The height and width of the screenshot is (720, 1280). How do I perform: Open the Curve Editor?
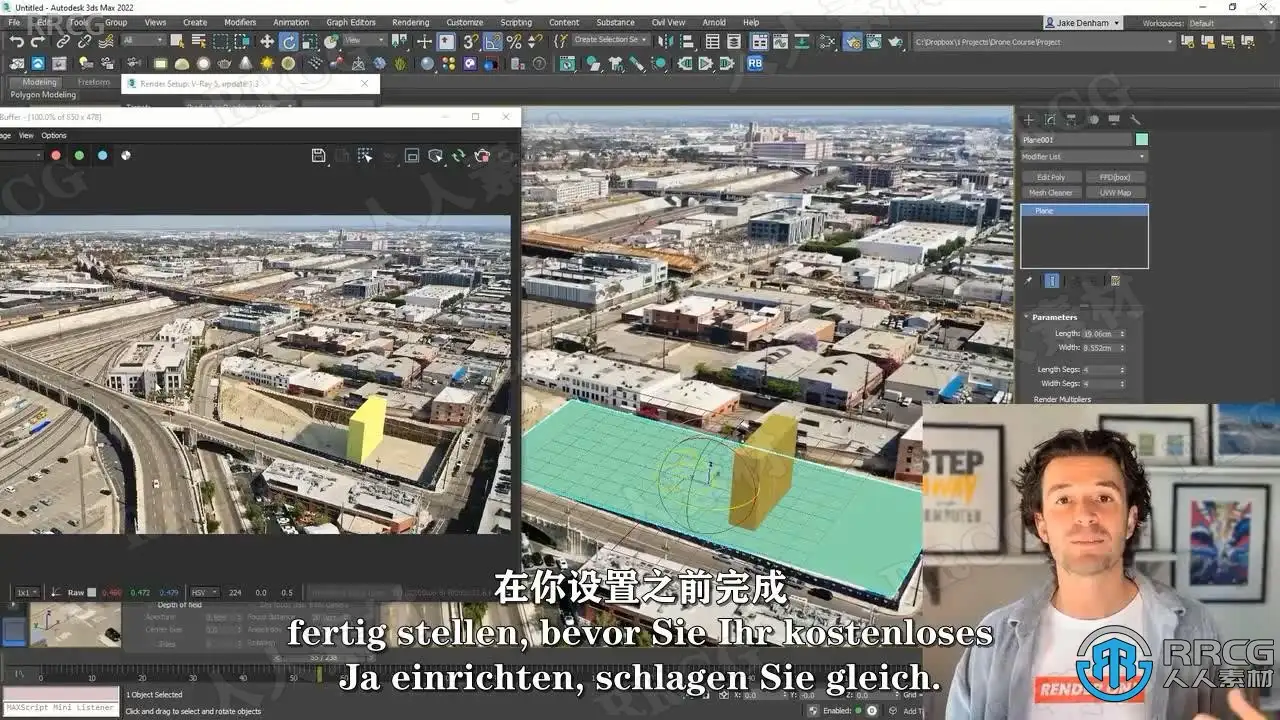[782, 42]
